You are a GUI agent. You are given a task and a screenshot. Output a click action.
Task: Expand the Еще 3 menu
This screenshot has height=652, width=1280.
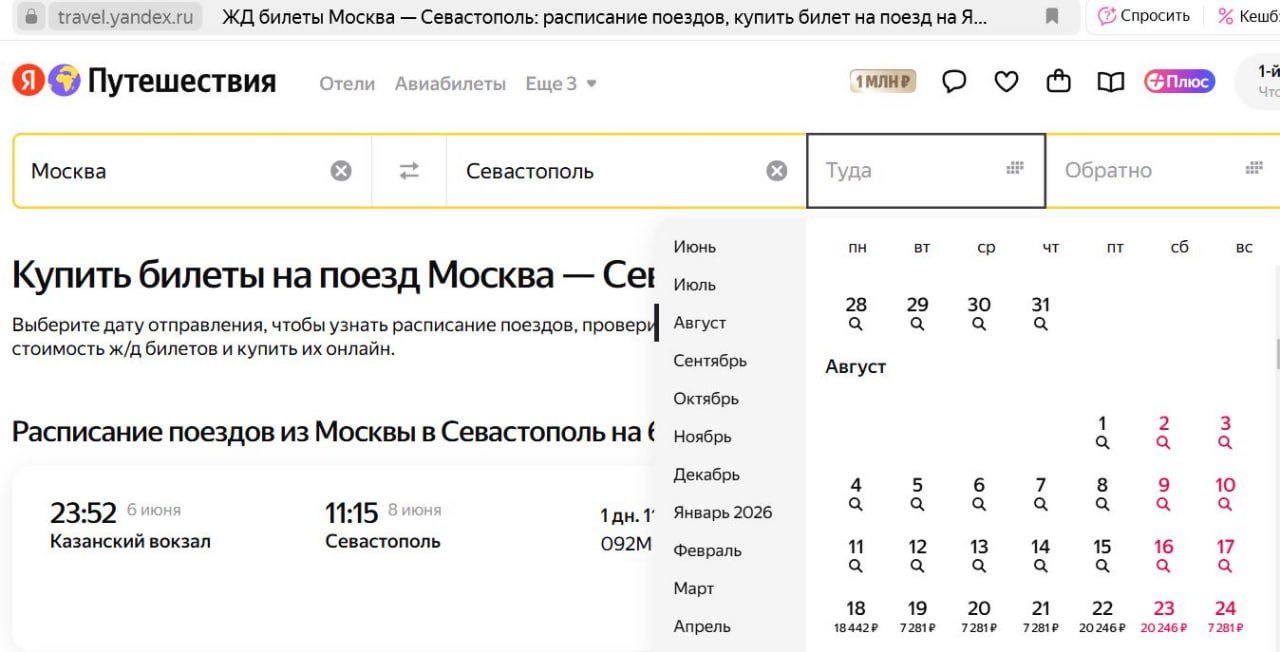561,84
